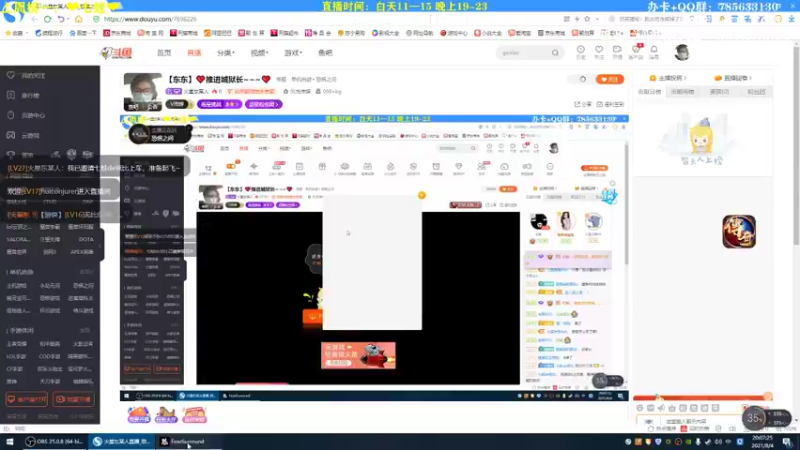Click the star icon in the address bar
The height and width of the screenshot is (450, 800).
pyautogui.click(x=587, y=19)
